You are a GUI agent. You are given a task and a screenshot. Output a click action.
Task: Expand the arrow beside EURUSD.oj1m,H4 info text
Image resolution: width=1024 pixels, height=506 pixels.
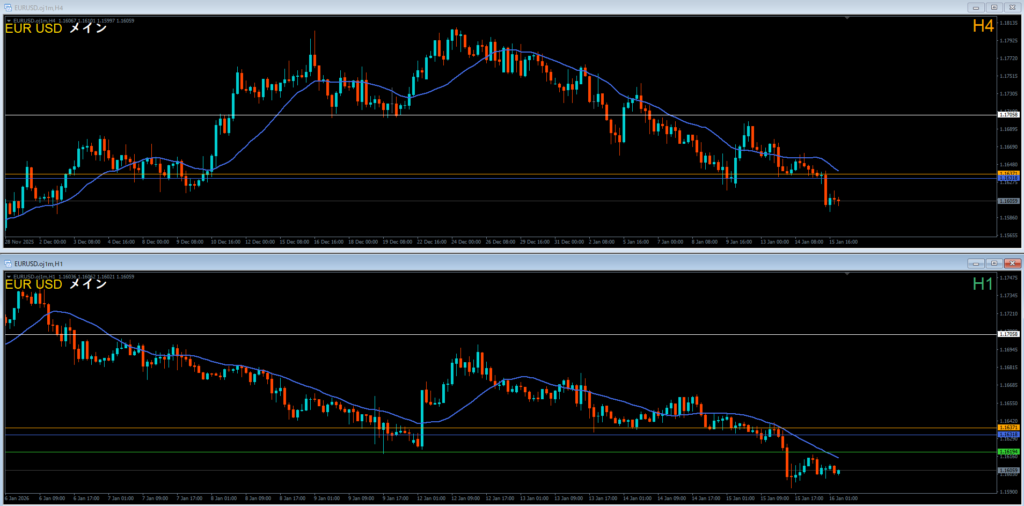[9, 20]
